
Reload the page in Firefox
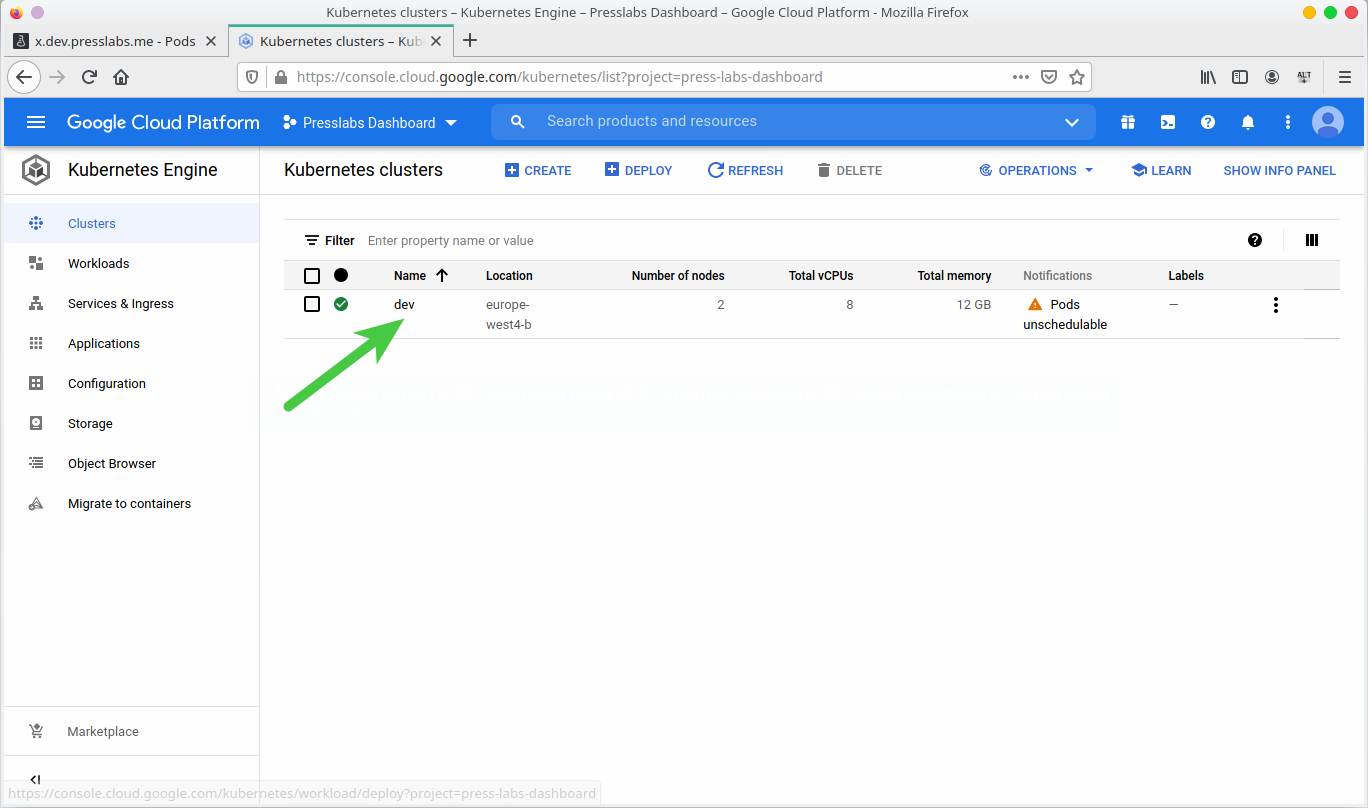click(89, 77)
